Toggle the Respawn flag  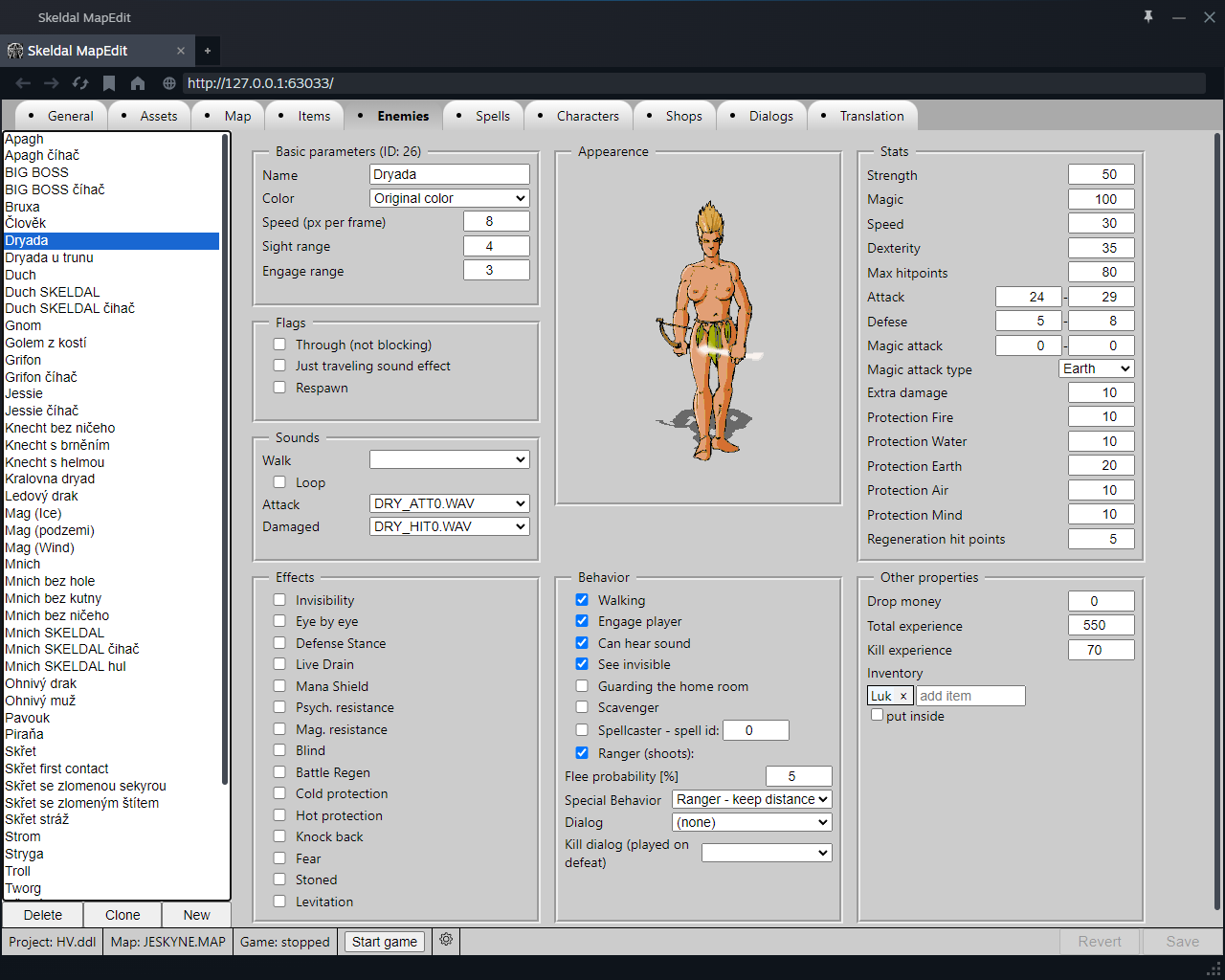coord(279,388)
